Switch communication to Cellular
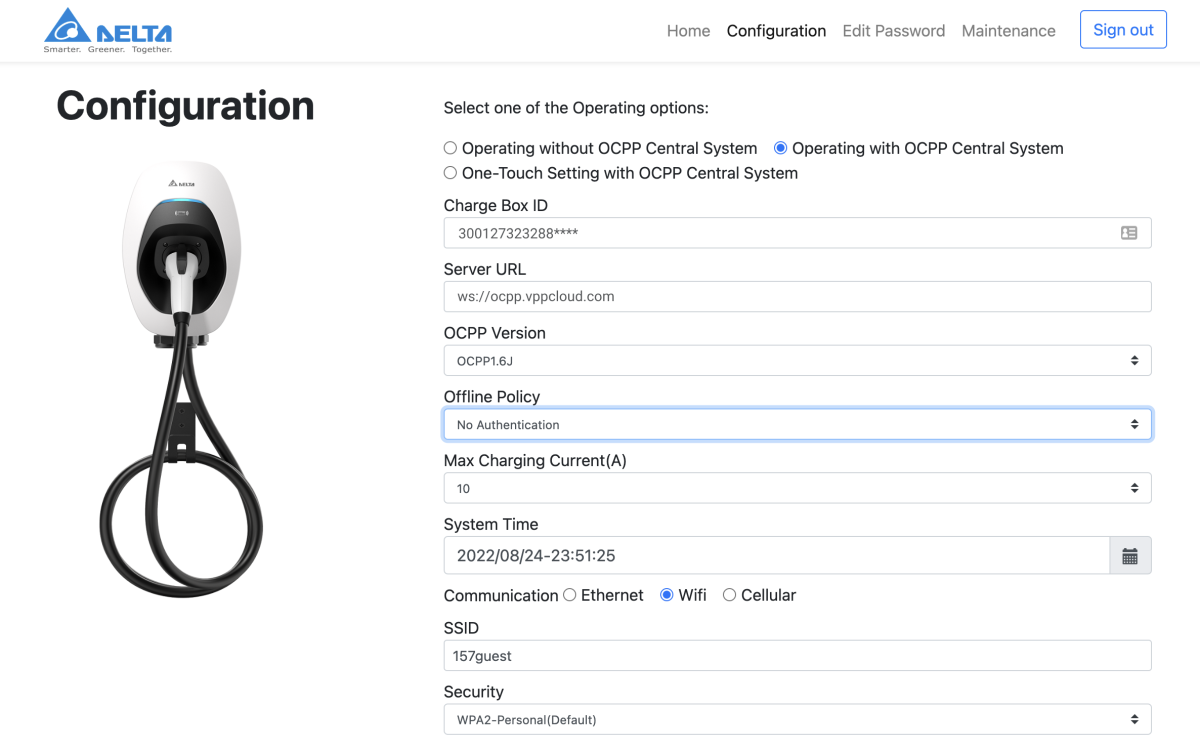Viewport: 1200px width, 747px height. (x=729, y=595)
